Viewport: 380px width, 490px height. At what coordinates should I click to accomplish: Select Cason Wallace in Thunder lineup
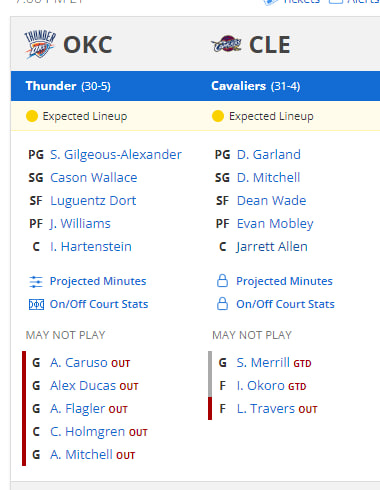point(94,178)
